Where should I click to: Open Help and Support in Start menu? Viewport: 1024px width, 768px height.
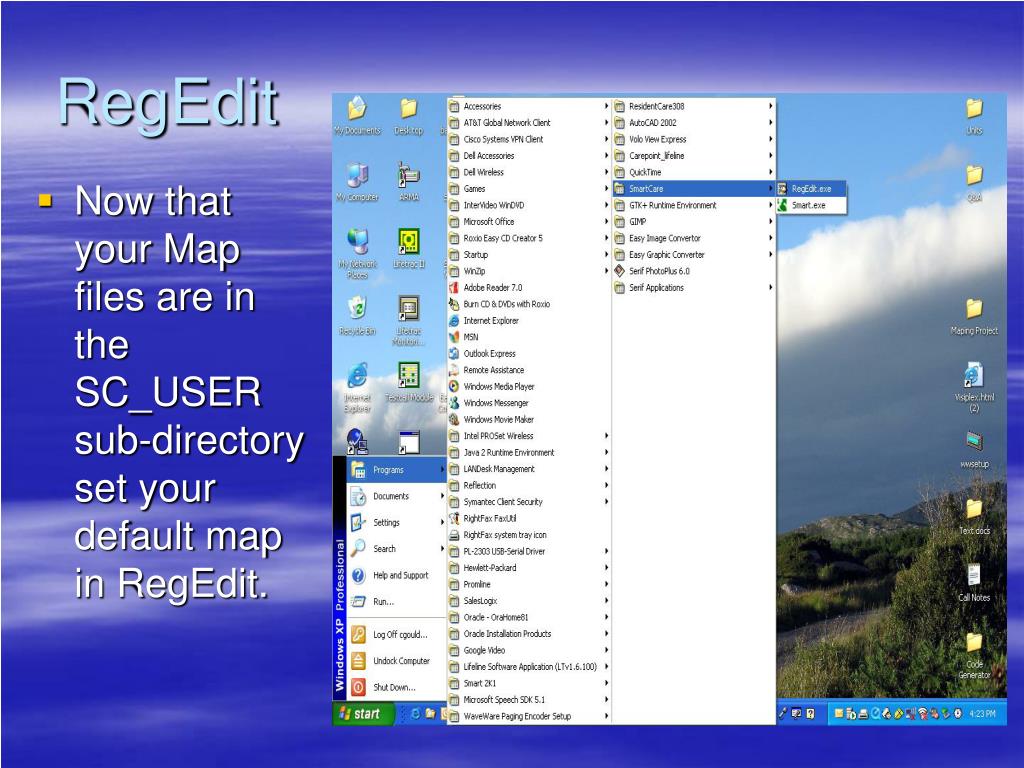click(396, 575)
